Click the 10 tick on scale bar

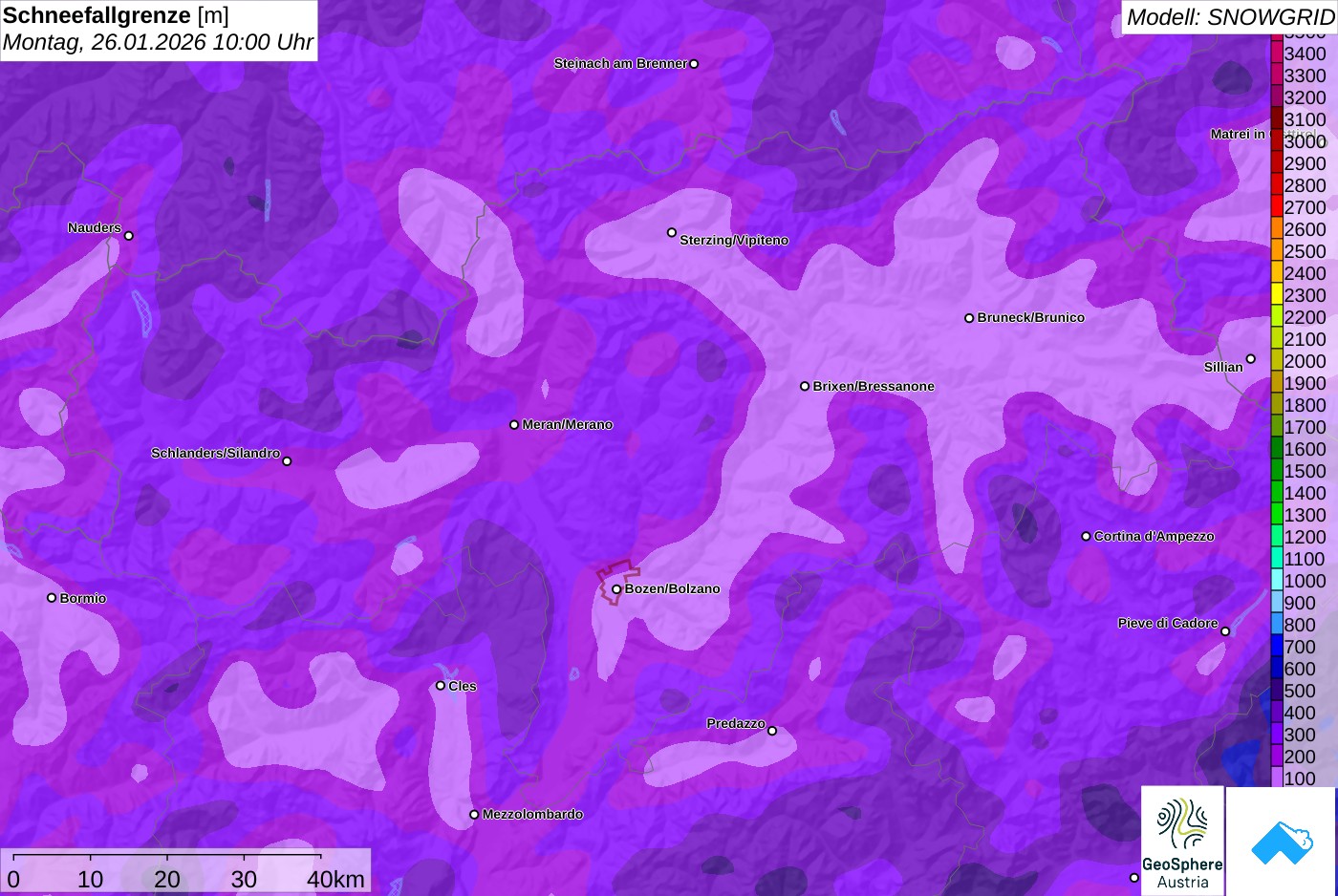click(91, 879)
